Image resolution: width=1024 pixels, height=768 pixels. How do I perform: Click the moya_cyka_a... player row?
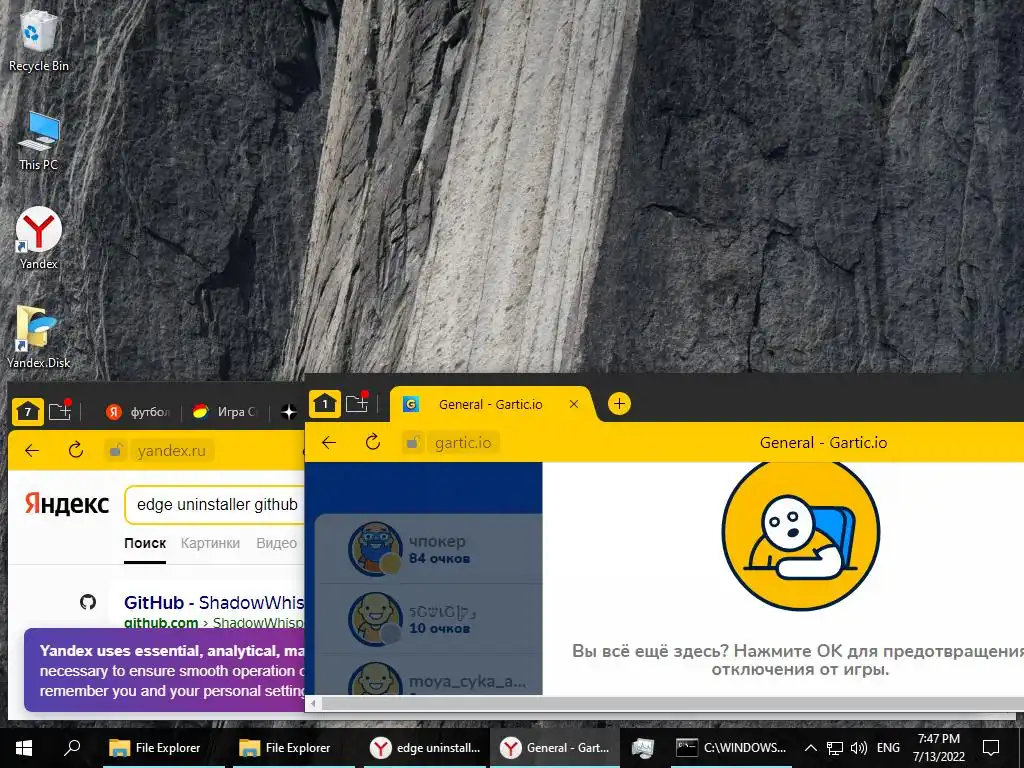click(x=429, y=674)
